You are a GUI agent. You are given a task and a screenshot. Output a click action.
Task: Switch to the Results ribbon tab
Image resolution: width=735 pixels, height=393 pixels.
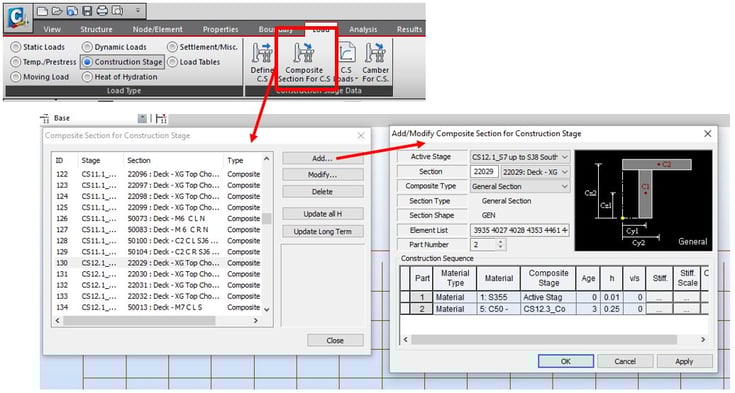point(409,29)
